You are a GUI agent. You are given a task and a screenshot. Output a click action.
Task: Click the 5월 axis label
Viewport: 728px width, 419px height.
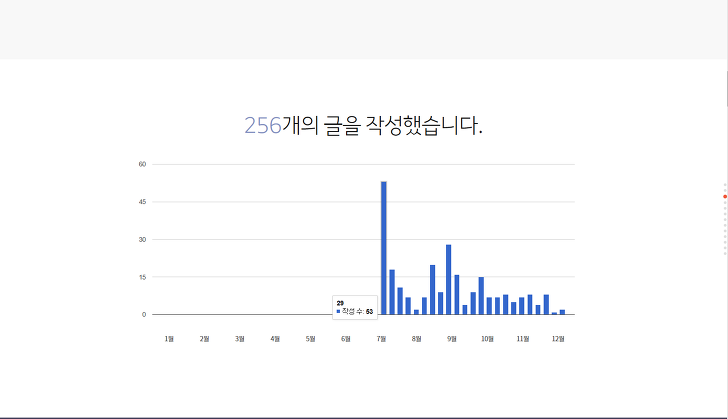click(310, 339)
